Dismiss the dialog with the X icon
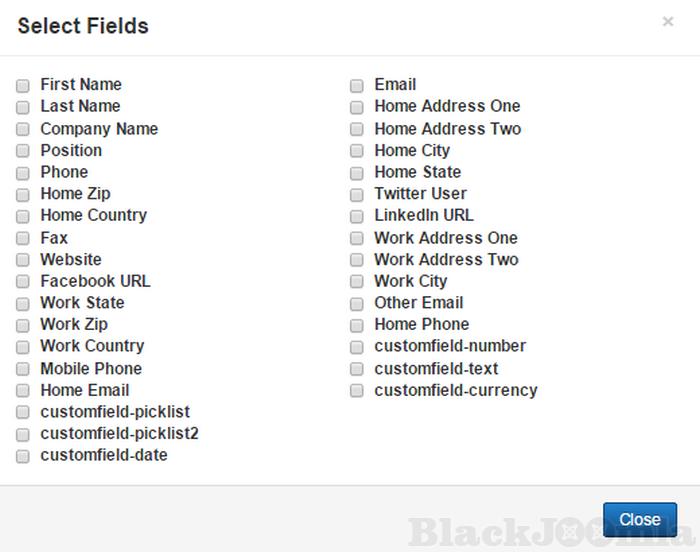 pos(668,21)
